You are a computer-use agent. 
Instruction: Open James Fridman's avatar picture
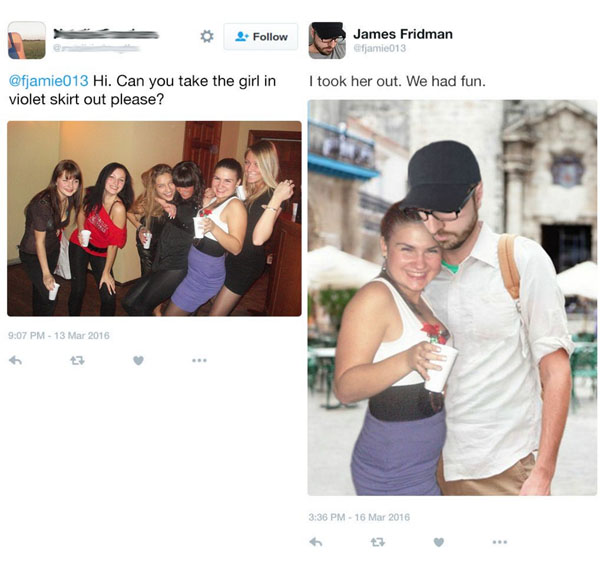click(x=327, y=40)
